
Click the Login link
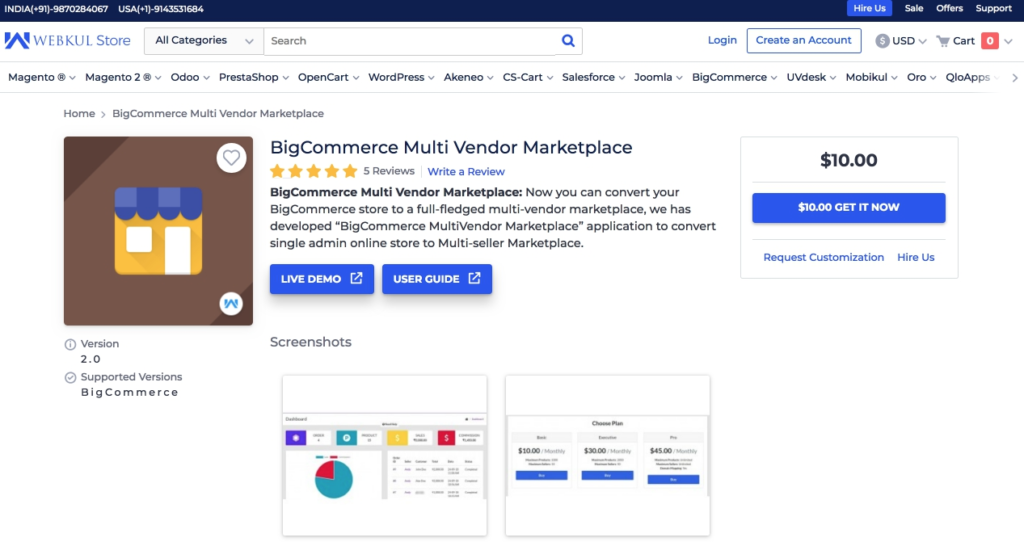722,40
